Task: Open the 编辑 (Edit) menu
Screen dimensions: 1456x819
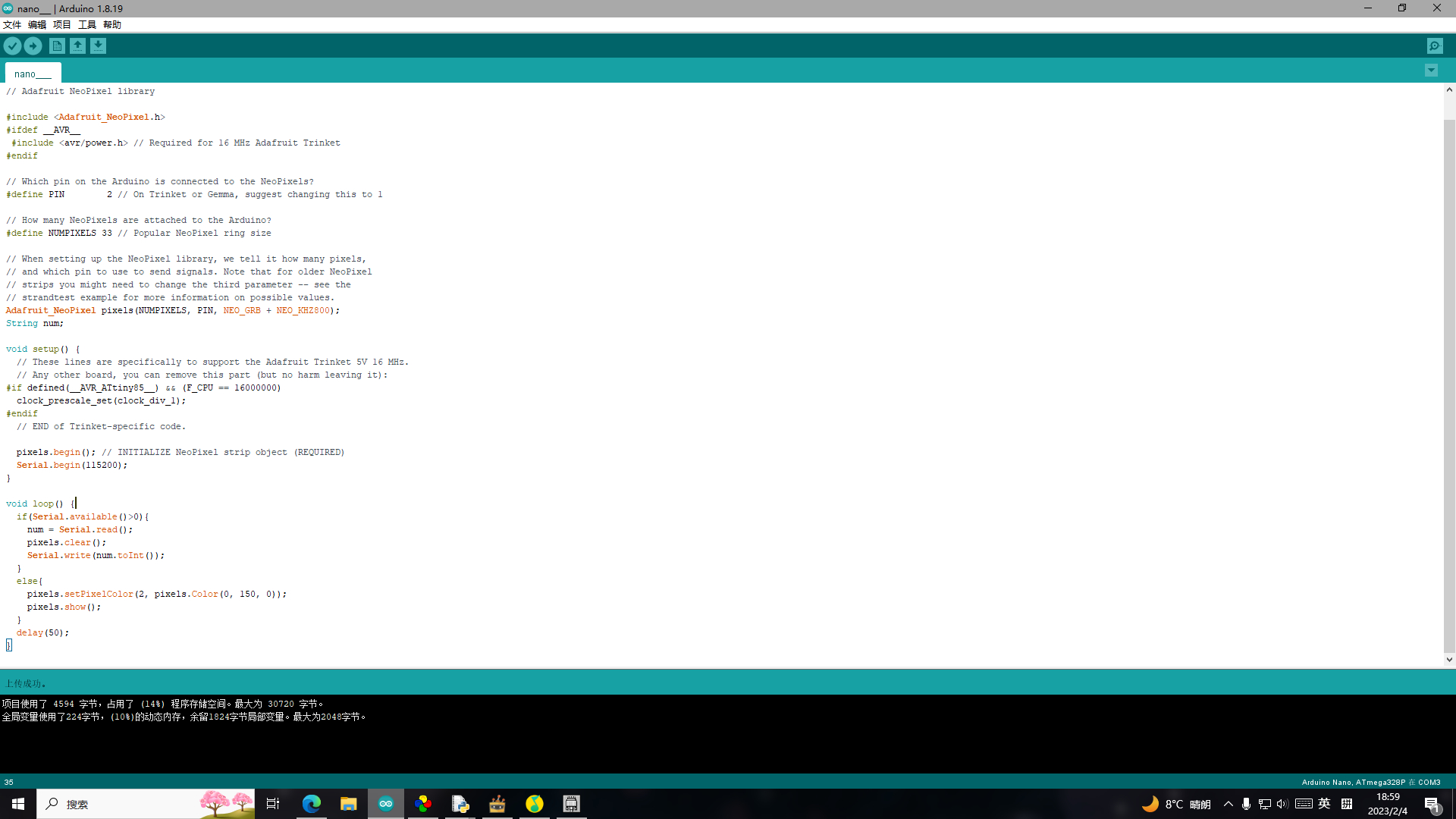Action: coord(37,25)
